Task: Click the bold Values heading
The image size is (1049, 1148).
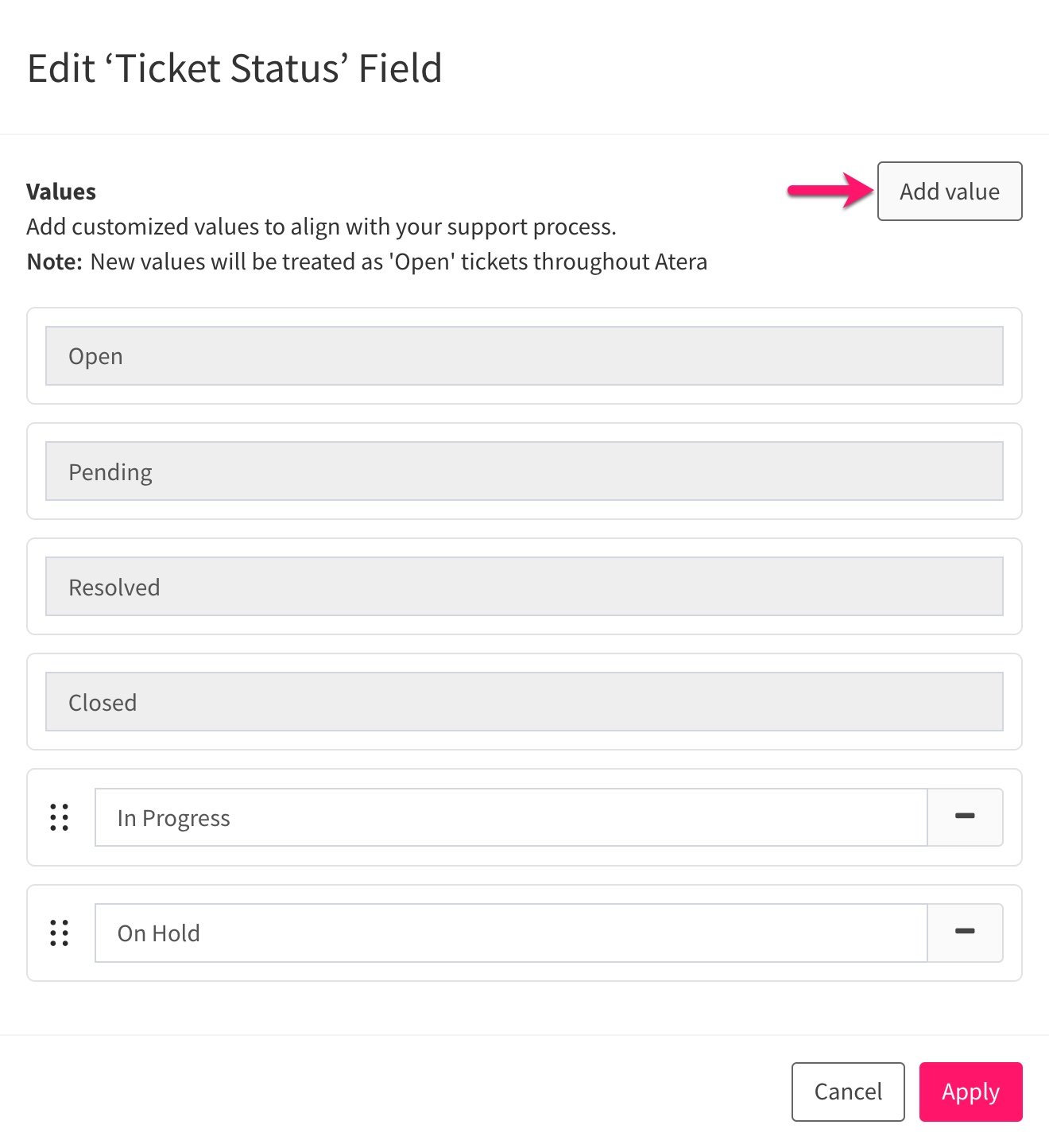Action: point(61,192)
